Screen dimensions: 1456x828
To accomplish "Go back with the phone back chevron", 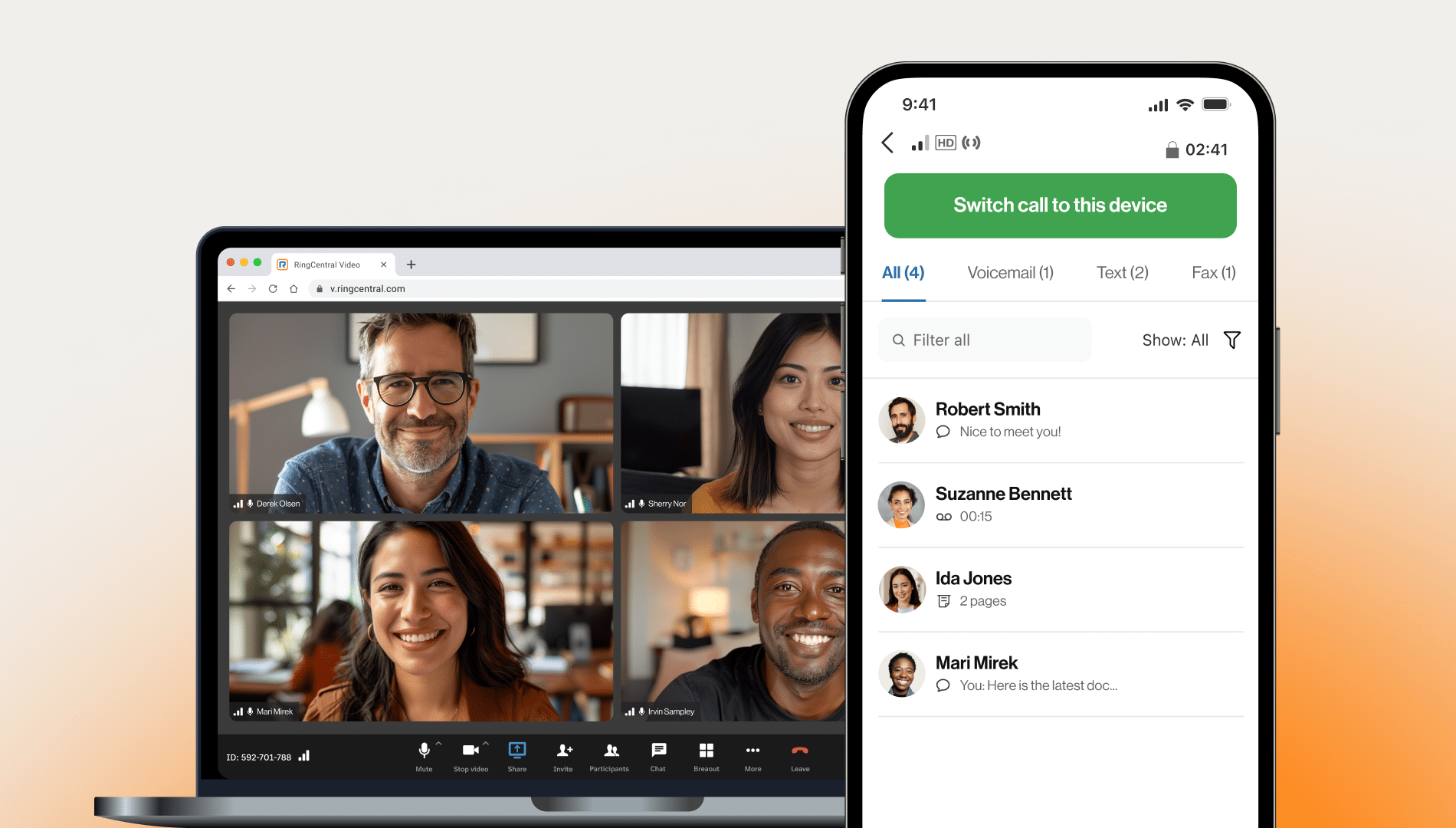I will coord(888,143).
